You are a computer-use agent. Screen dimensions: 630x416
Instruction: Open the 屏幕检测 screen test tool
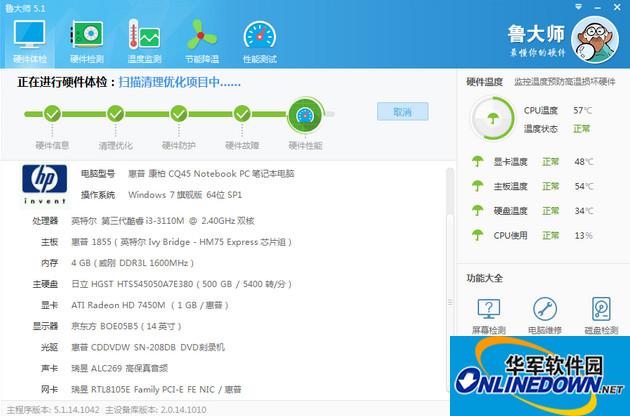(489, 316)
